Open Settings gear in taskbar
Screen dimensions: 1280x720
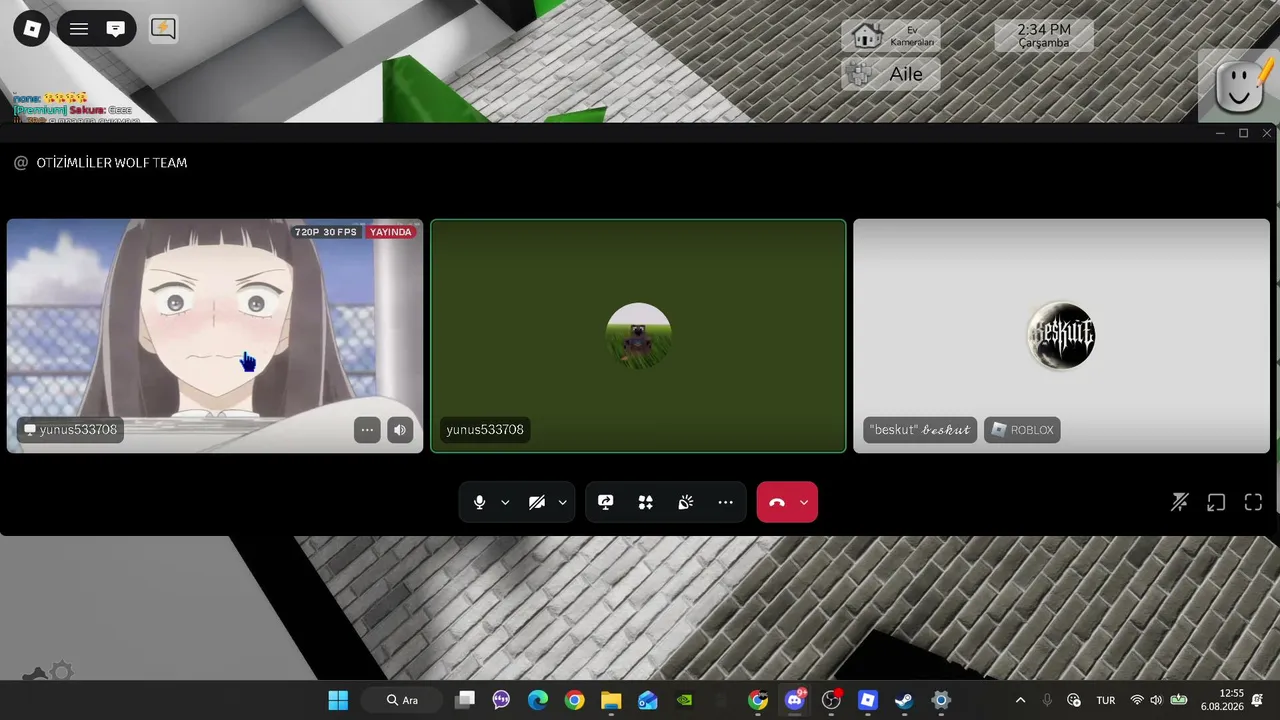(941, 700)
